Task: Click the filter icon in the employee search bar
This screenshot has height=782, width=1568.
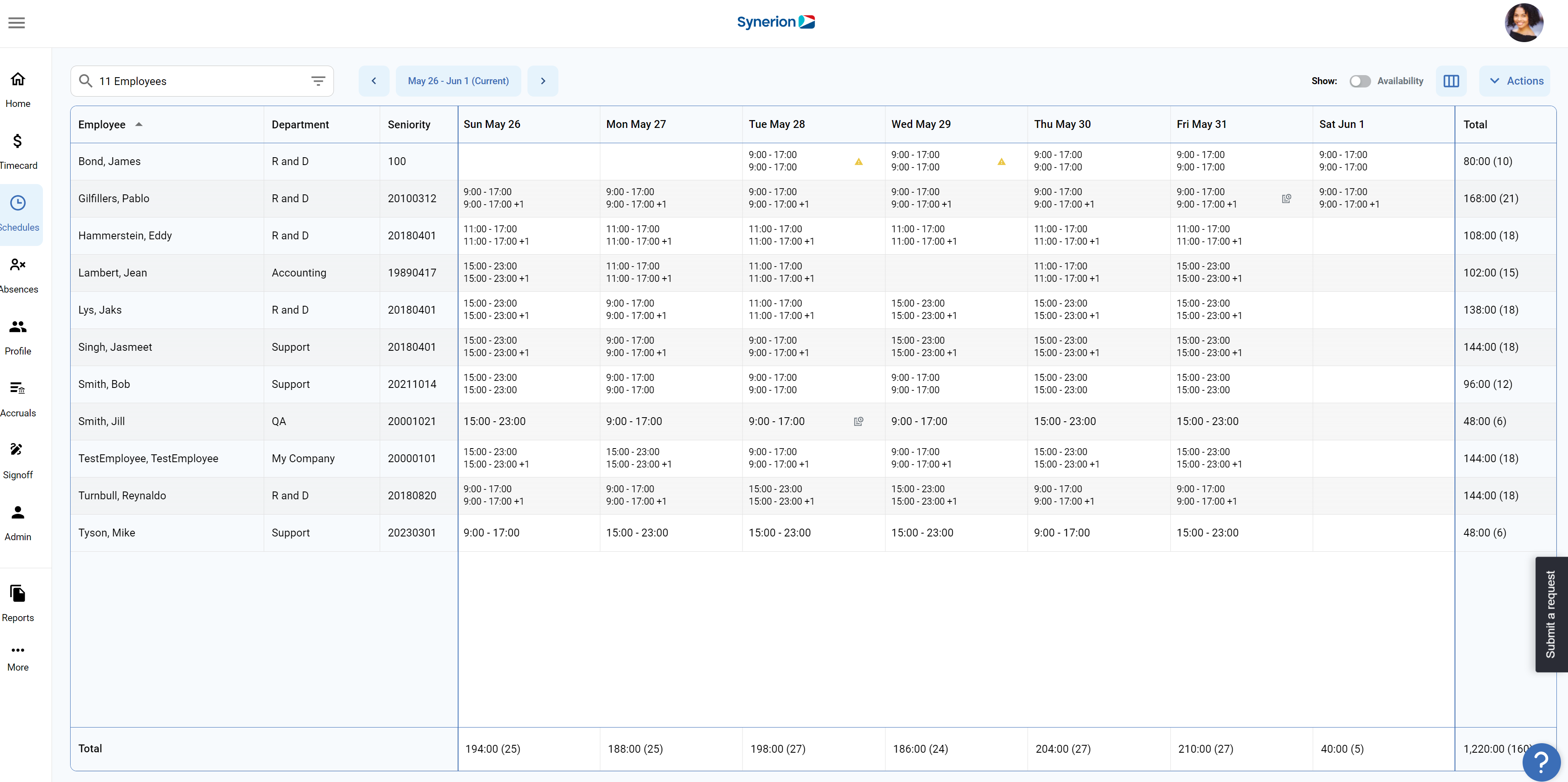Action: click(318, 80)
